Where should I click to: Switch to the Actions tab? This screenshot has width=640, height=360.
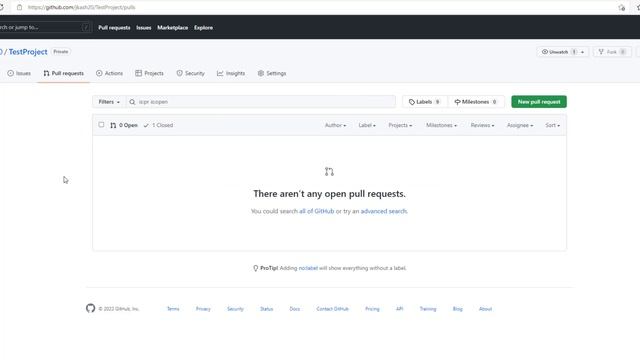[109, 73]
